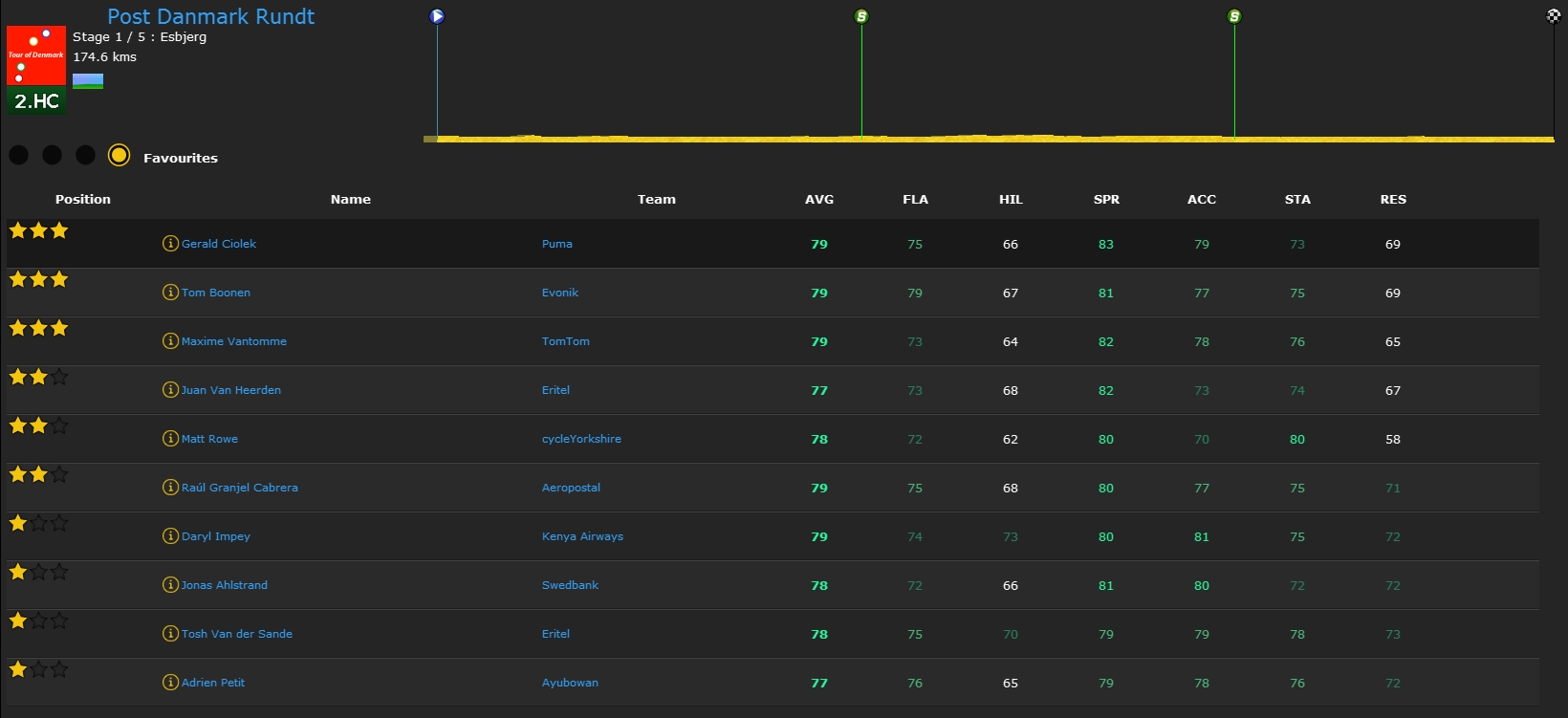Open the cycleYorkshire team link
This screenshot has width=1568, height=718.
581,439
